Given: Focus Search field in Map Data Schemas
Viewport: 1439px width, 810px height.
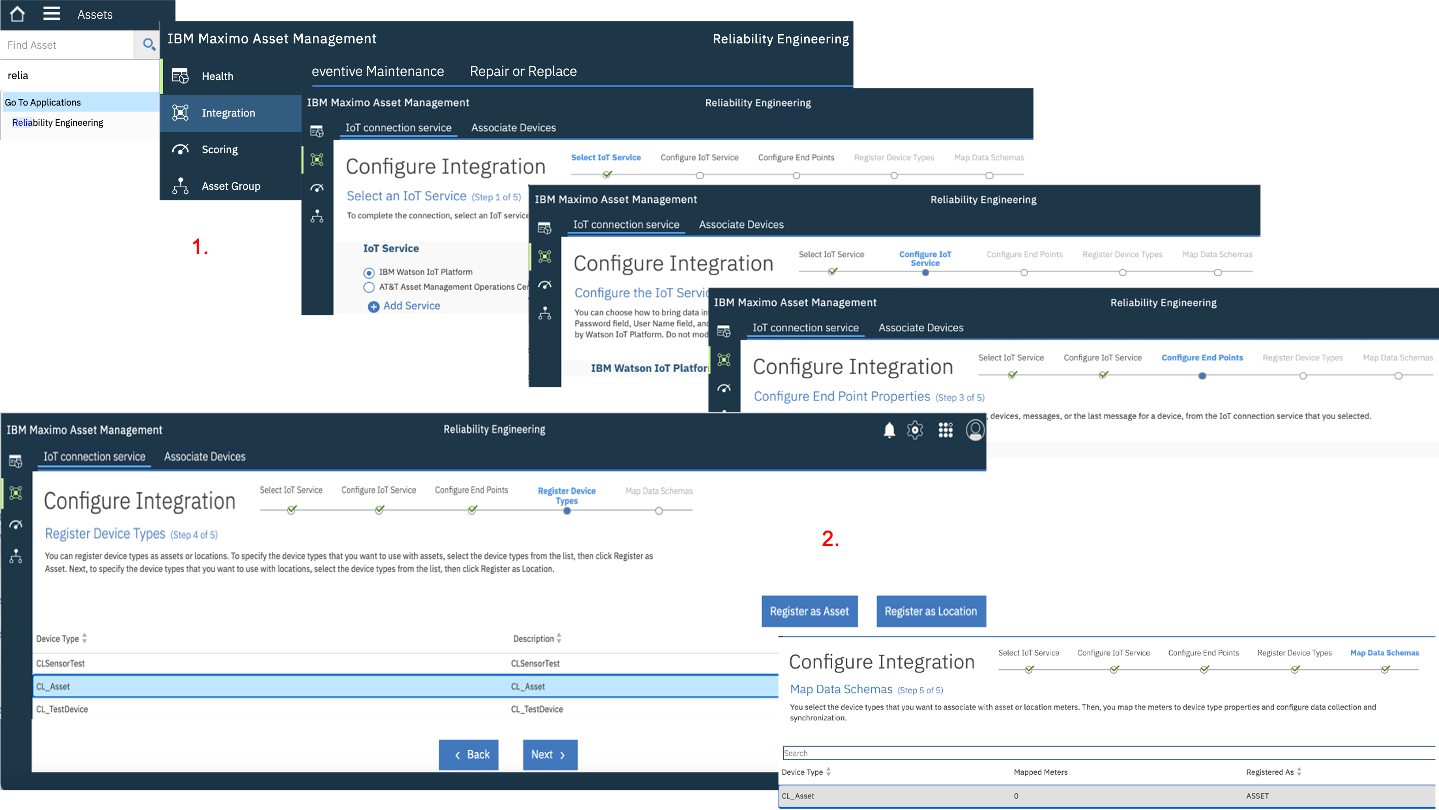Looking at the screenshot, I should tap(1108, 753).
